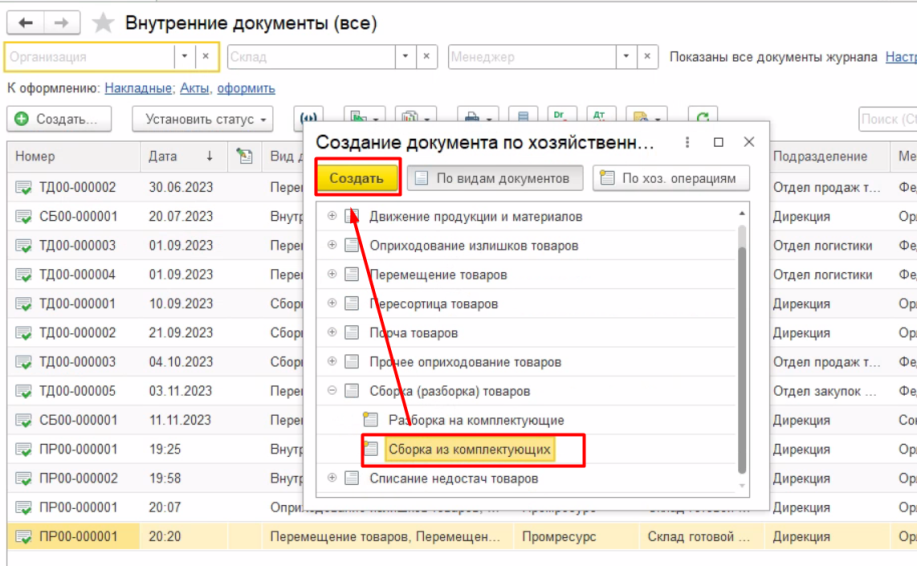Click the document icon next to Порча товаров

[351, 333]
